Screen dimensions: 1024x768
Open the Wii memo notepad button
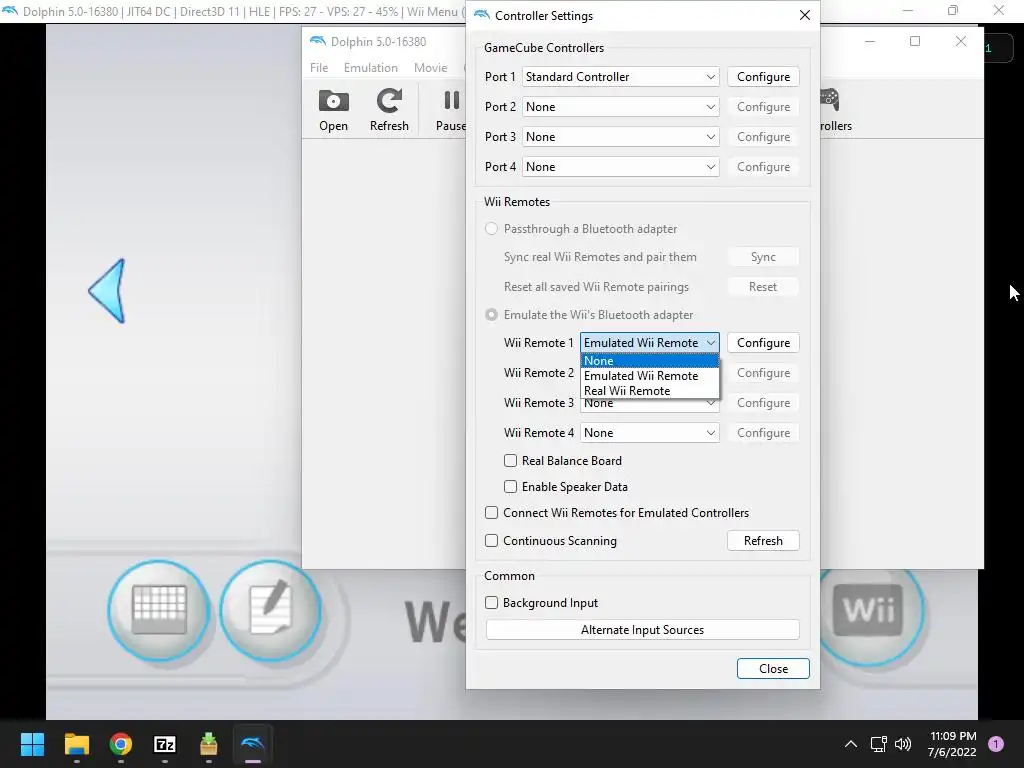270,610
